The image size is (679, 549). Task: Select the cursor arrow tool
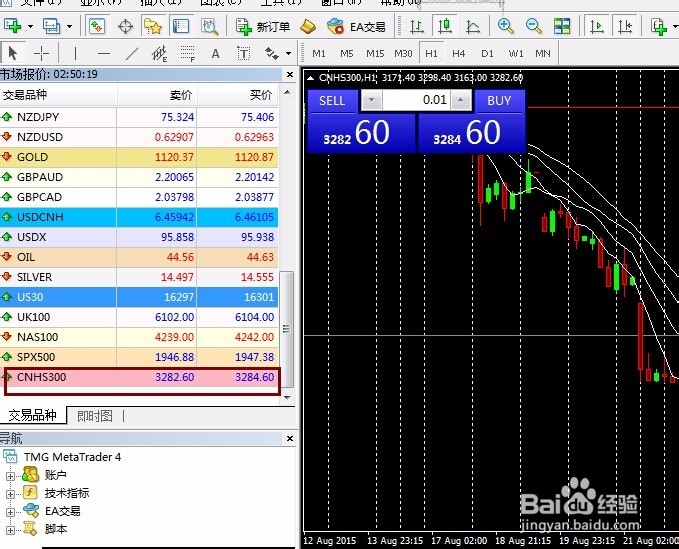pyautogui.click(x=13, y=53)
